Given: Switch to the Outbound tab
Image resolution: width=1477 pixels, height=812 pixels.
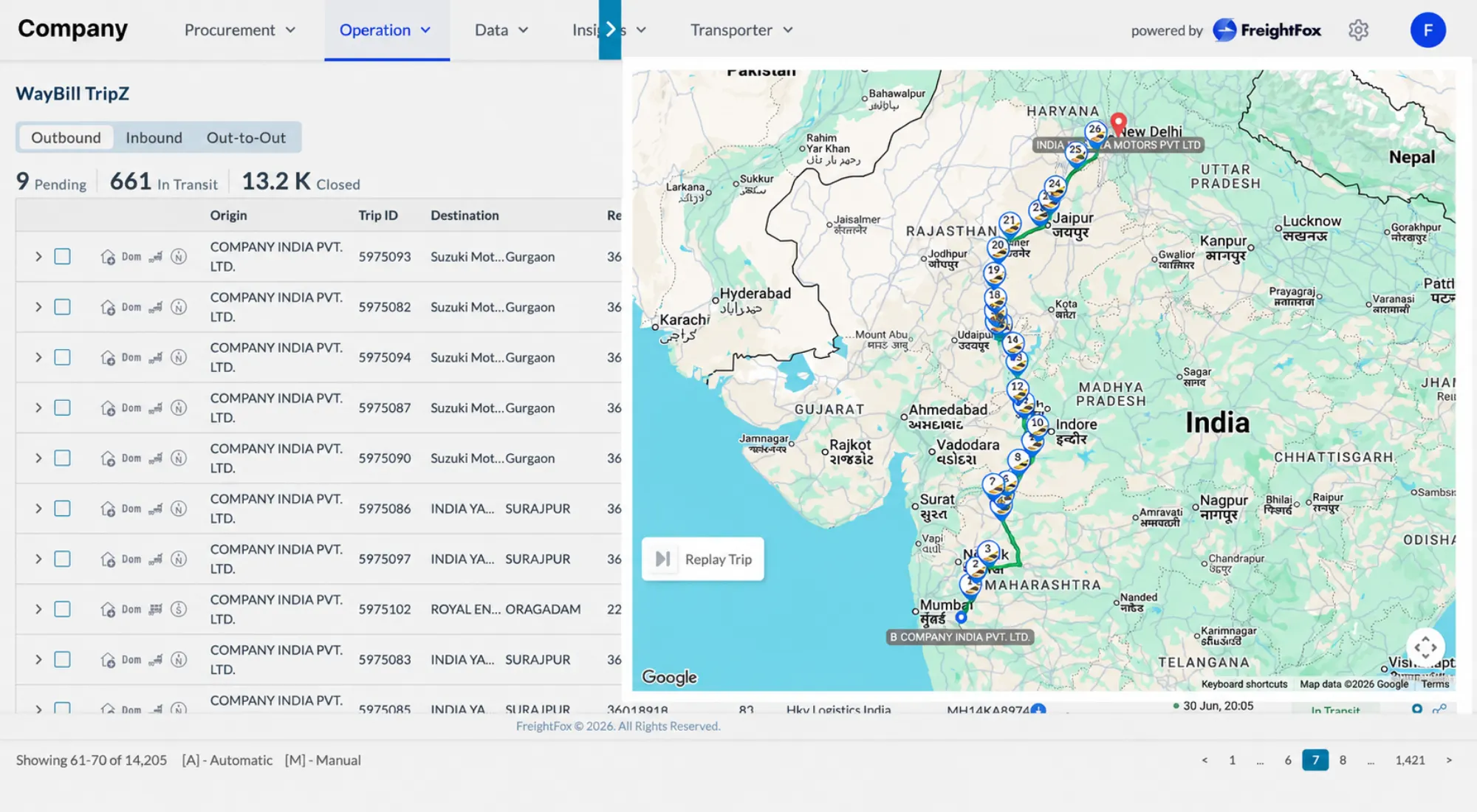Looking at the screenshot, I should click(66, 137).
